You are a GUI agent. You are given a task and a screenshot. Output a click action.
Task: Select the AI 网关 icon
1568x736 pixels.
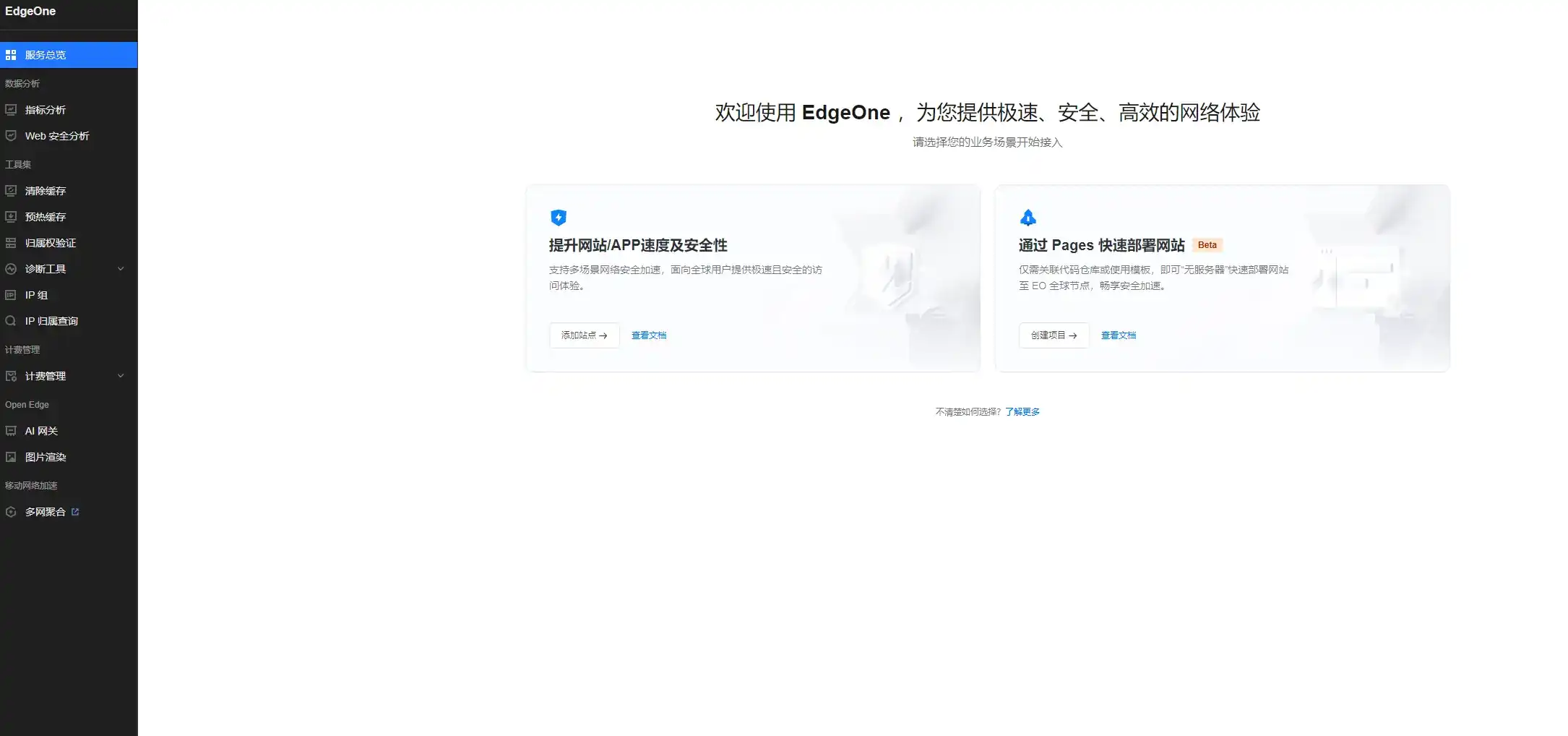10,430
